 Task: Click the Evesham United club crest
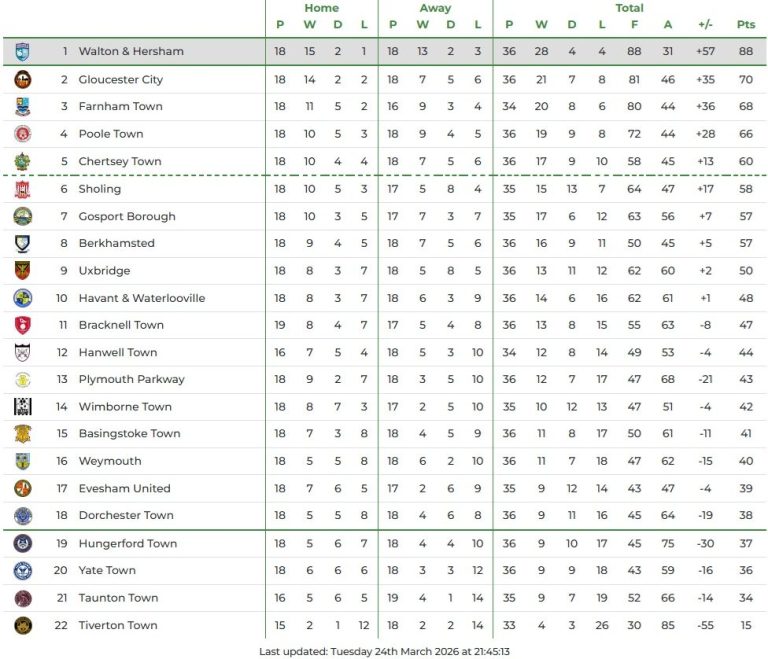22,488
